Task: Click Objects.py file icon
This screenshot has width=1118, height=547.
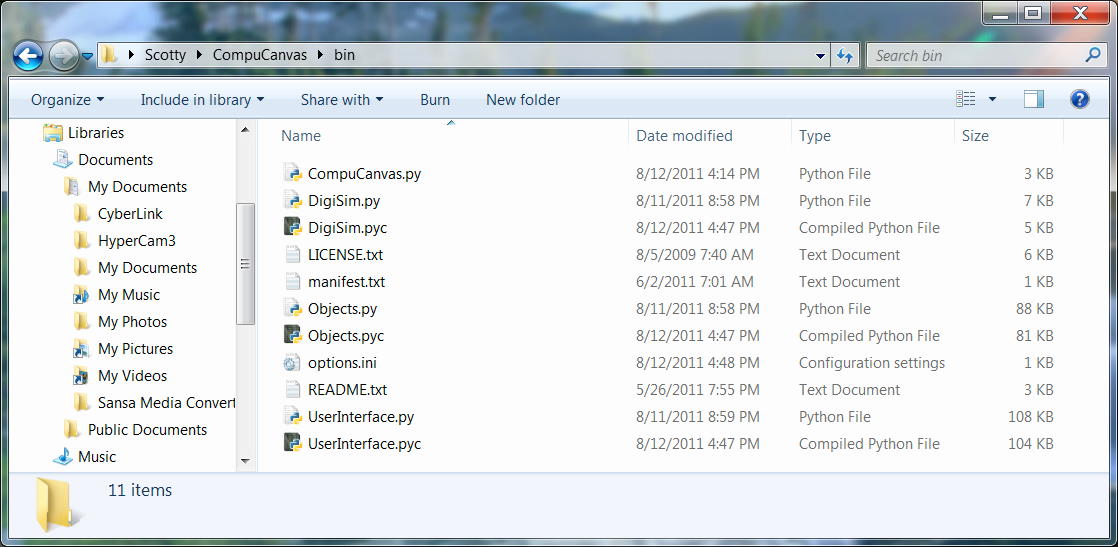Action: [292, 309]
